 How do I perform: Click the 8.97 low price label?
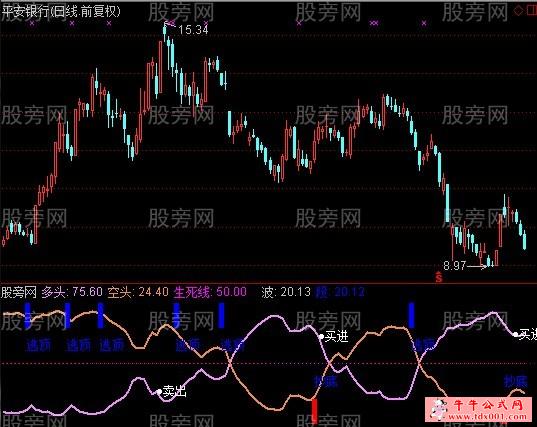coord(455,265)
